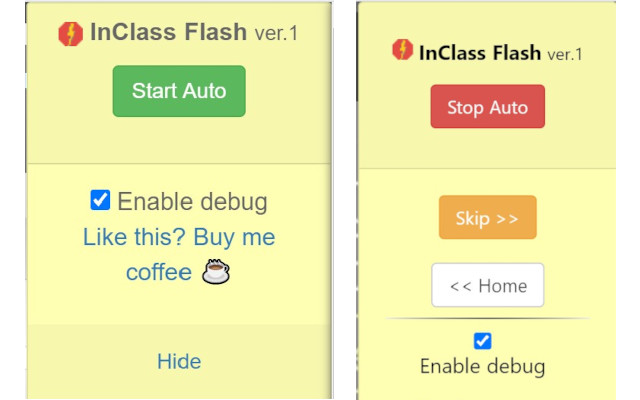This screenshot has width=640, height=400.
Task: Click the InClass Flash title above Start Auto
Action: pos(168,32)
